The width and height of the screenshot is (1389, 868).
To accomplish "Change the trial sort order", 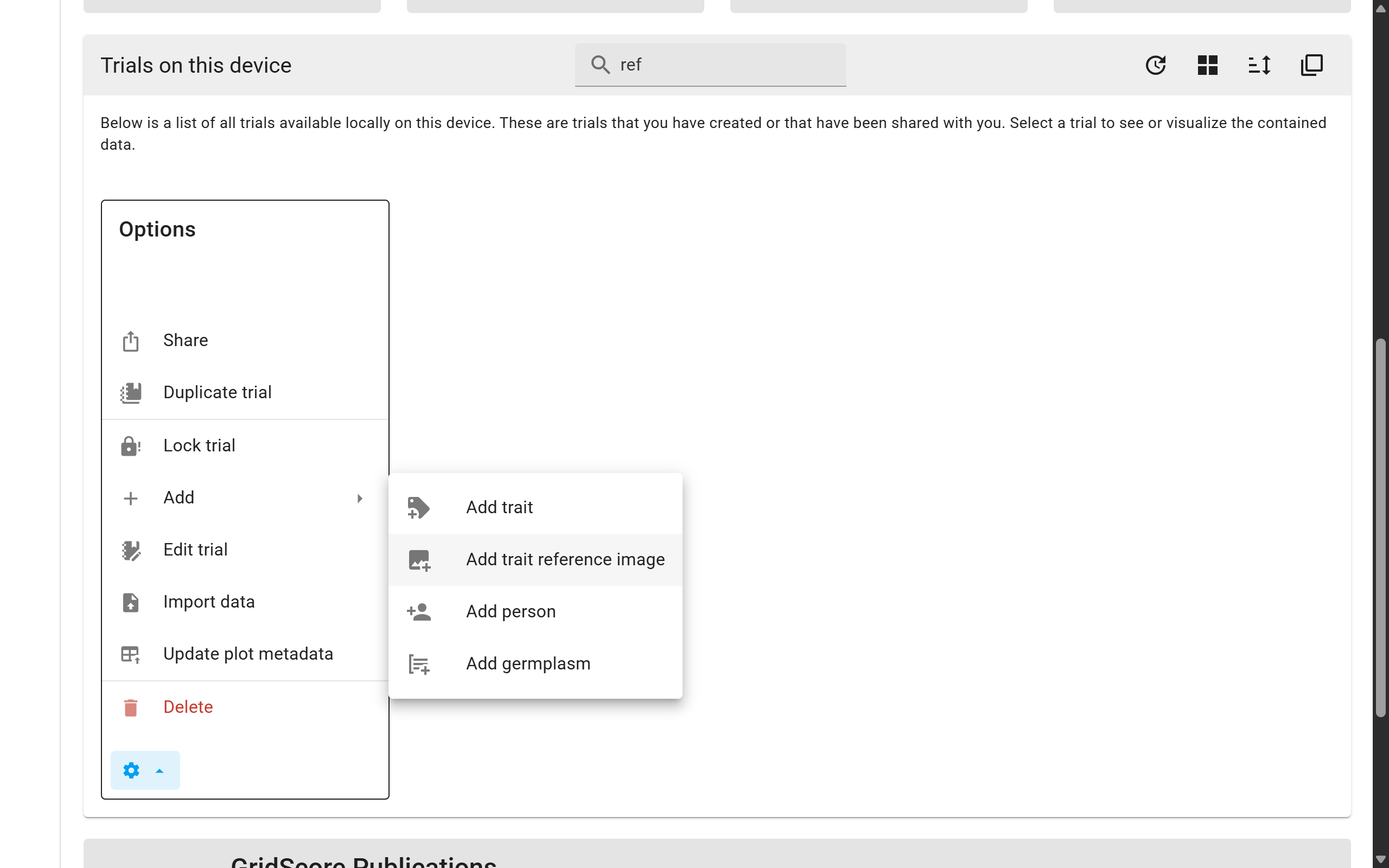I will (x=1259, y=65).
